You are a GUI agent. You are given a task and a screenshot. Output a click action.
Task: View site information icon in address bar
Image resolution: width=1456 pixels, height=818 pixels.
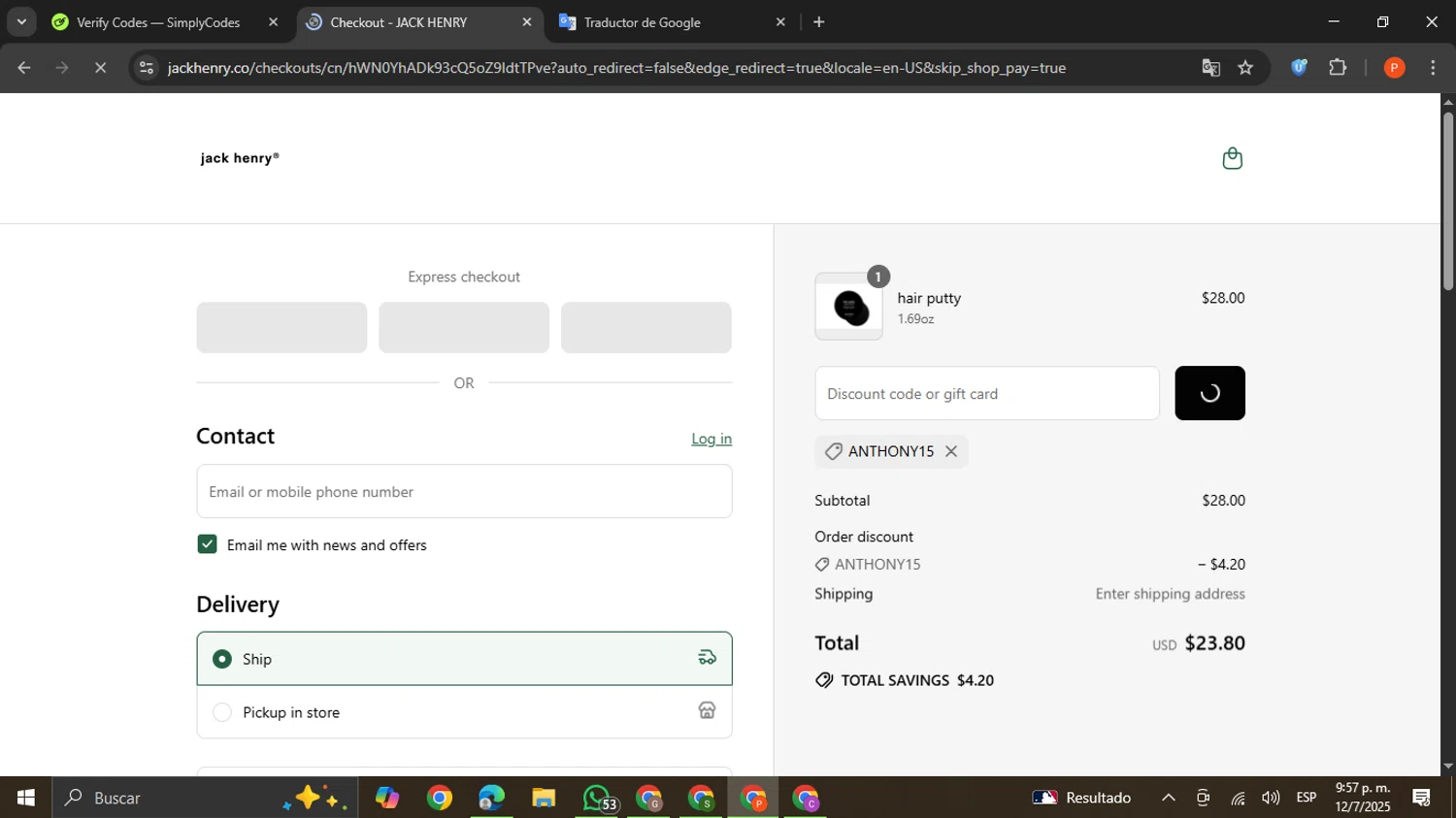pyautogui.click(x=146, y=68)
